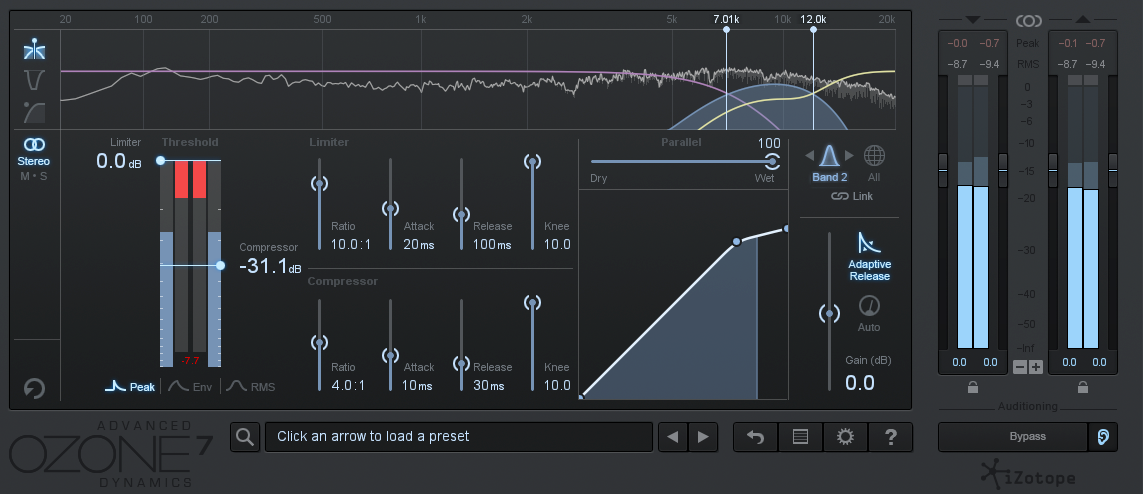Click the Compressor Knee slider knob
This screenshot has height=494, width=1143.
click(x=533, y=302)
